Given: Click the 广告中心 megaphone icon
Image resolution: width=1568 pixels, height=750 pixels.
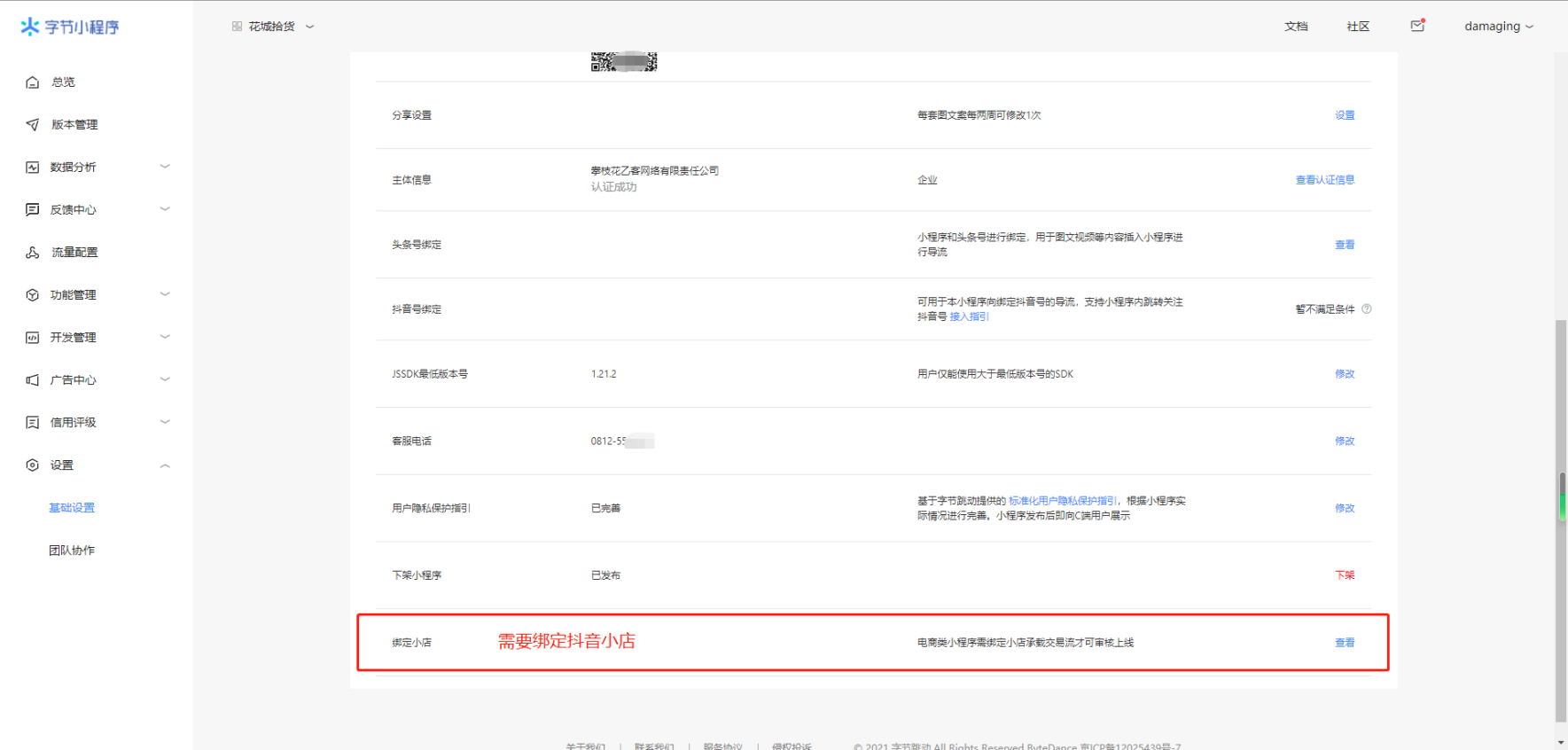Looking at the screenshot, I should pyautogui.click(x=33, y=380).
